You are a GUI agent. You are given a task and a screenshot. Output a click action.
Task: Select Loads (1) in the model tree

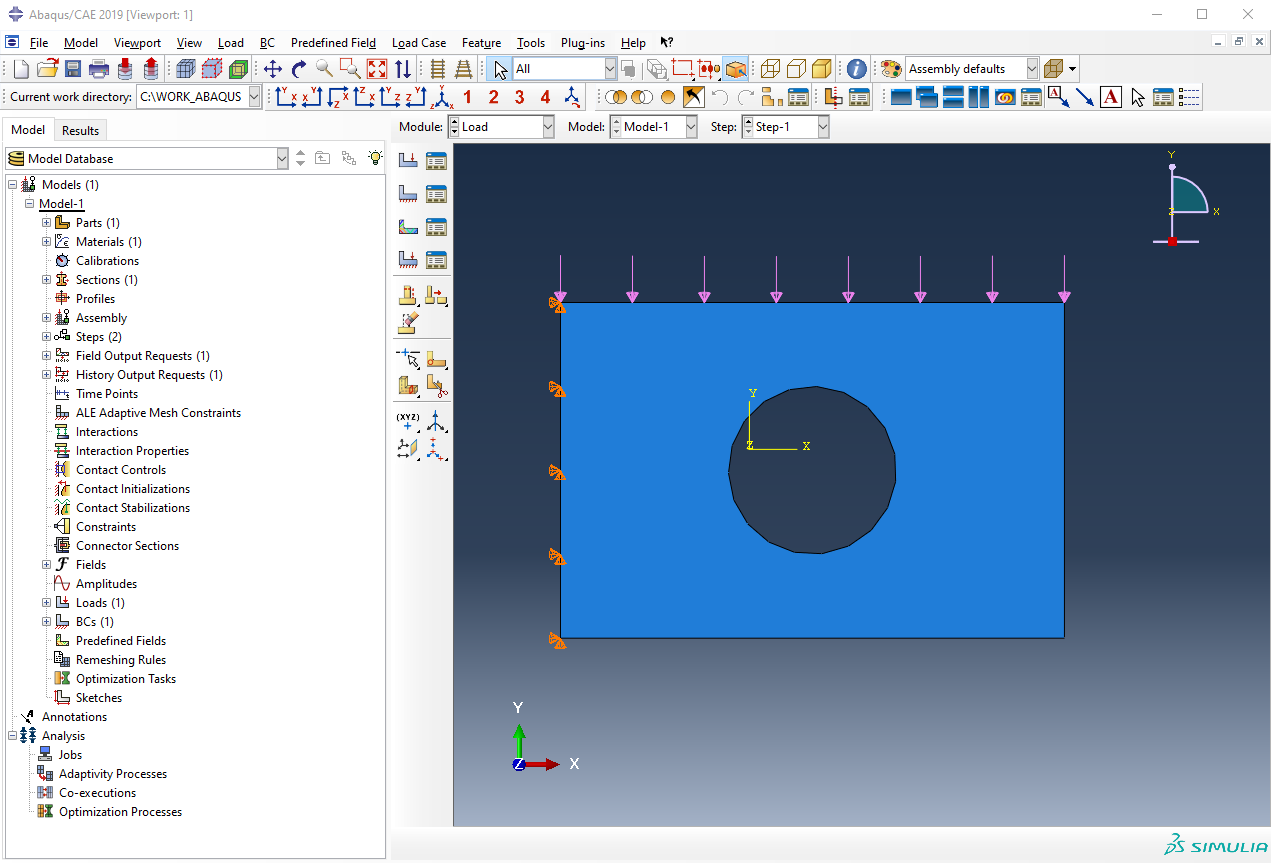[x=100, y=603]
